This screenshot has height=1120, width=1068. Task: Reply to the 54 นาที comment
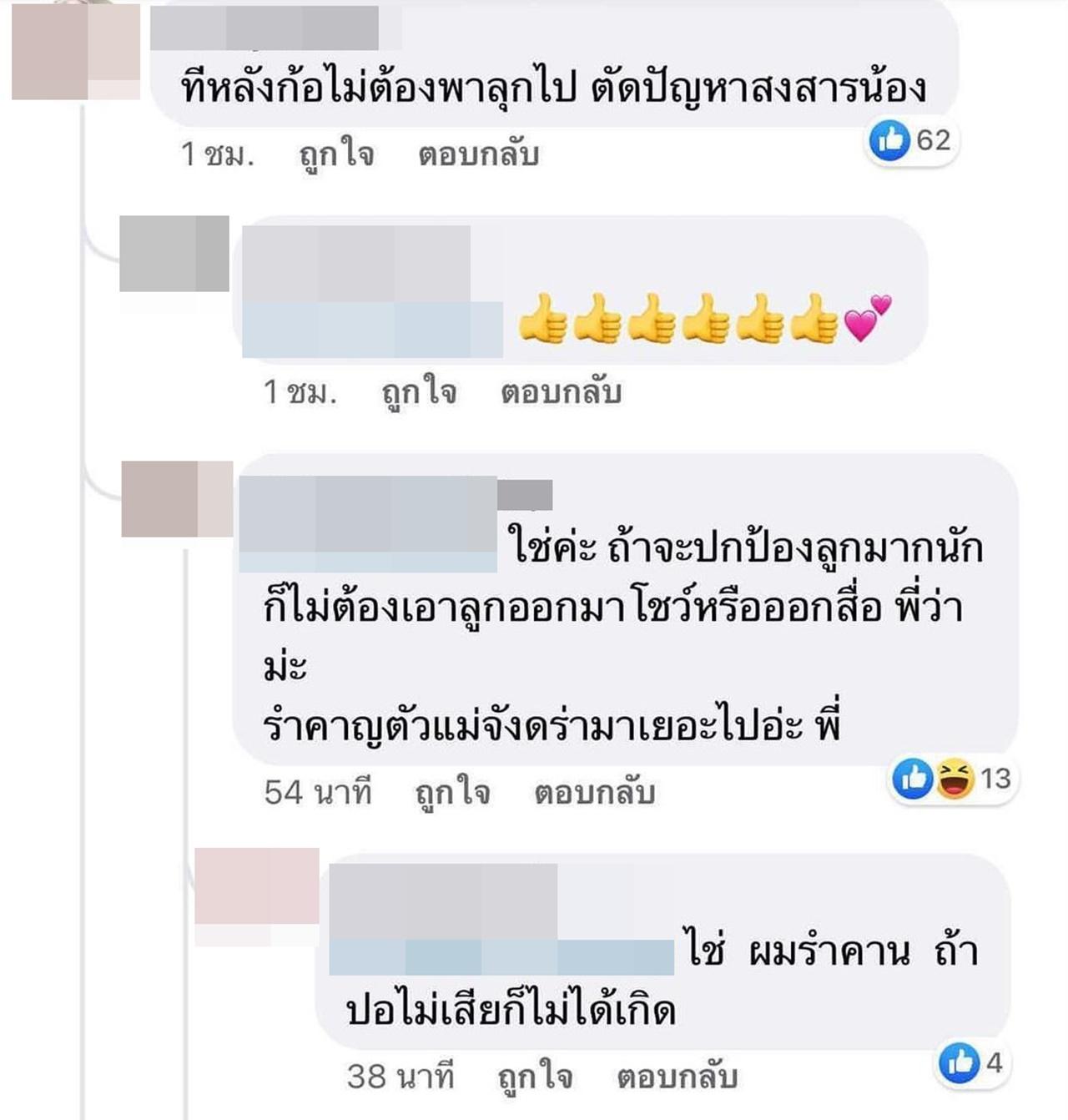click(x=595, y=793)
